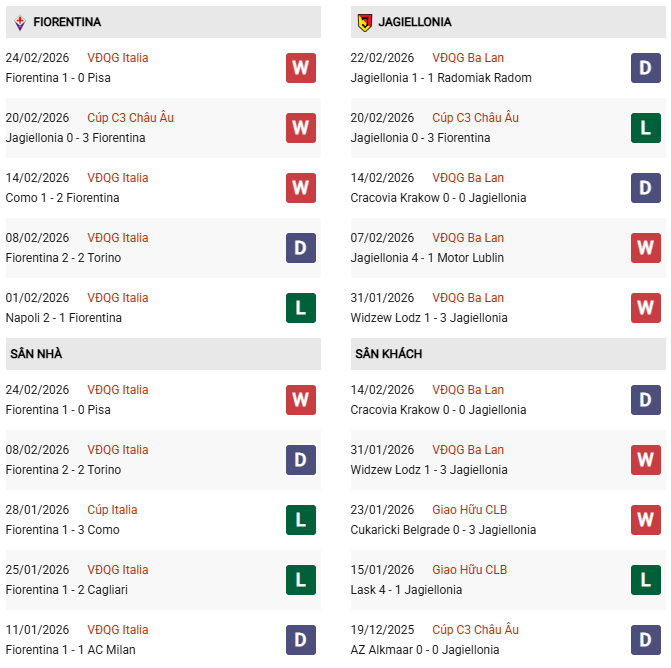The width and height of the screenshot is (671, 668).
Task: Click the L badge for Fiorentina 1 - 3 Como
Action: (300, 520)
